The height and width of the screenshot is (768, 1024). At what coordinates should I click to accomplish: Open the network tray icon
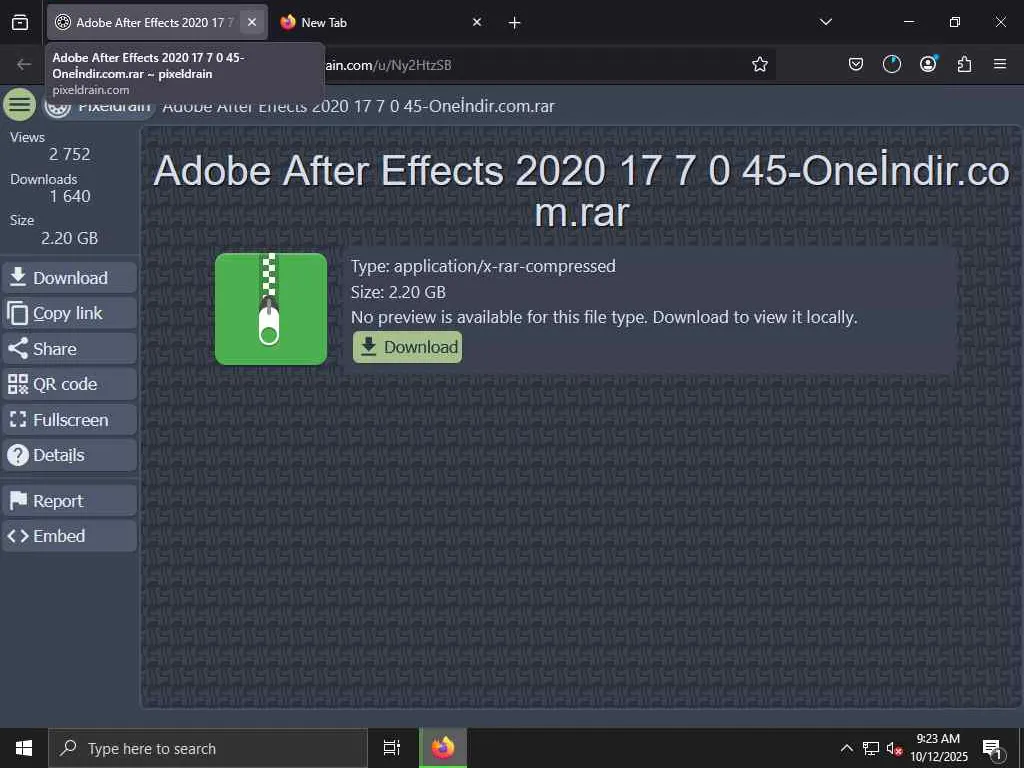[871, 748]
